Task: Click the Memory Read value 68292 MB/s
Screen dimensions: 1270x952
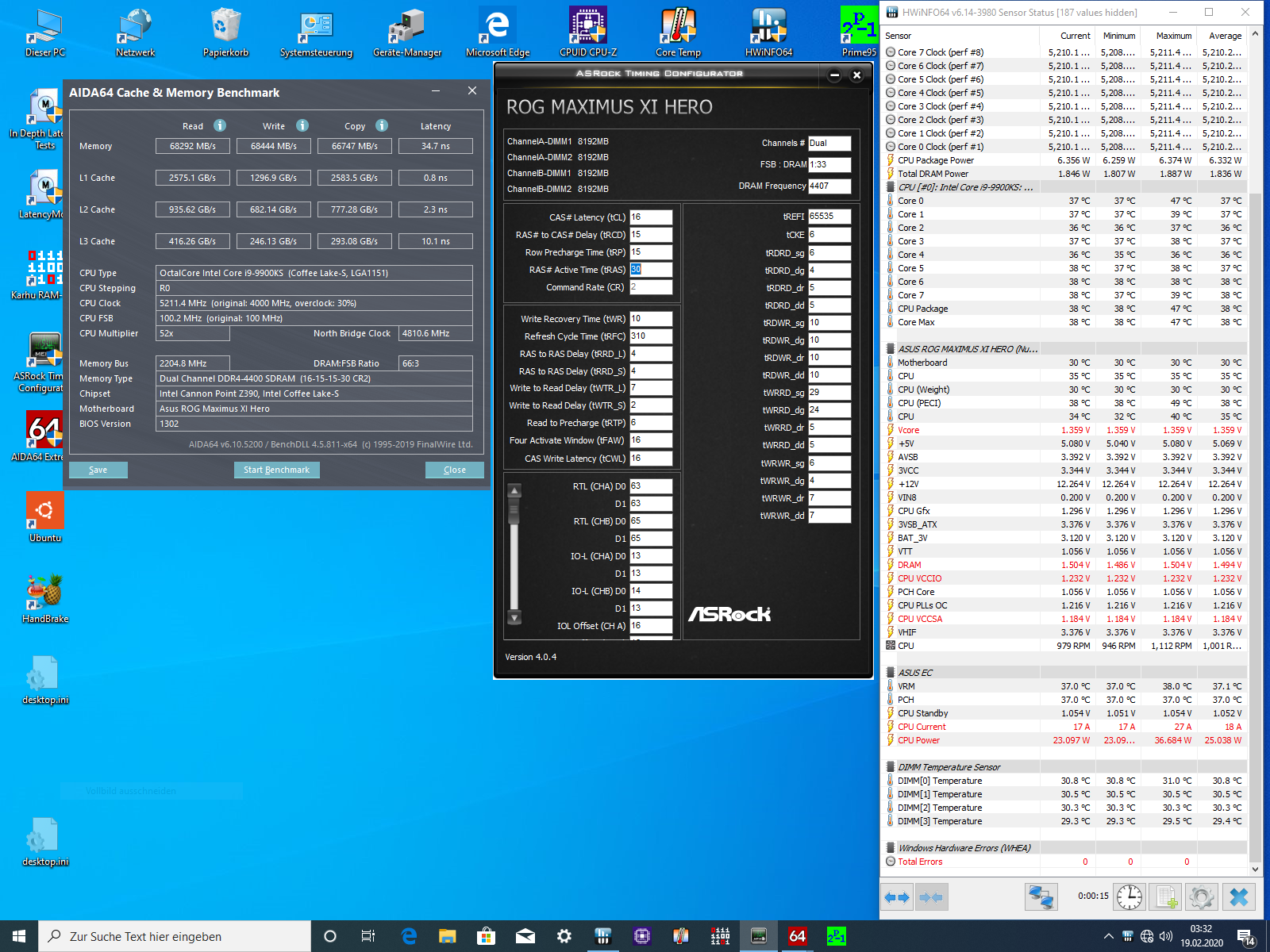Action: (x=193, y=146)
